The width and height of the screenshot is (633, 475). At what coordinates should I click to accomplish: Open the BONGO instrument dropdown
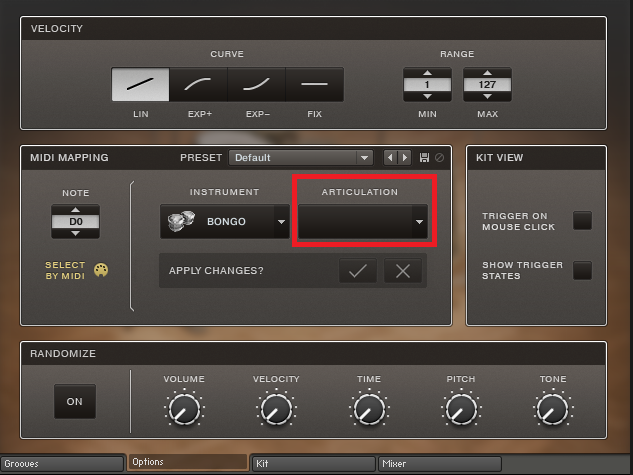(225, 222)
